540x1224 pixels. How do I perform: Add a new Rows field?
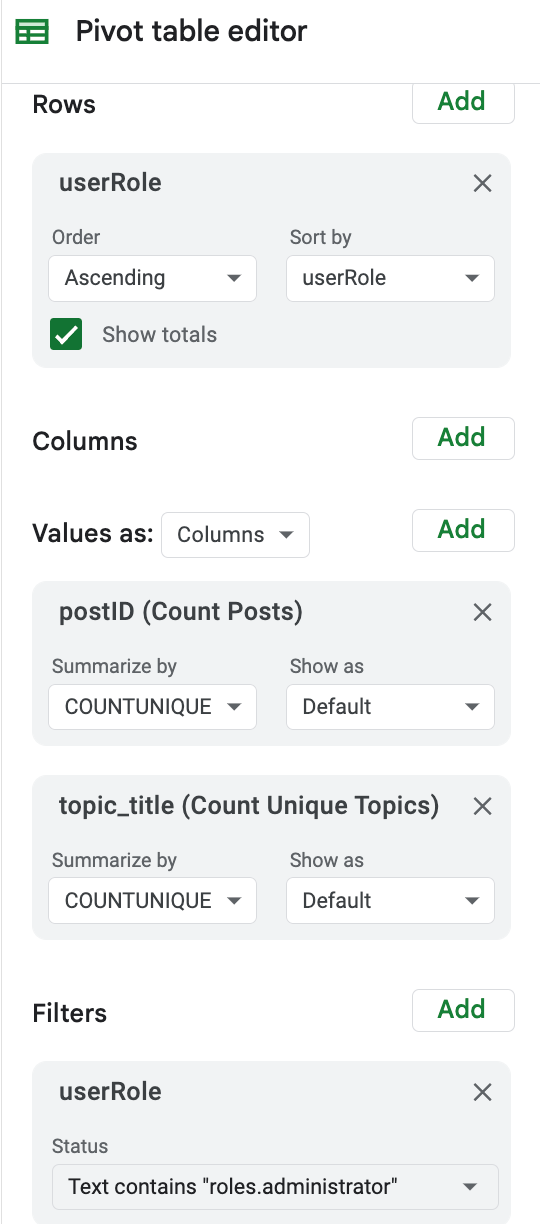pyautogui.click(x=463, y=102)
